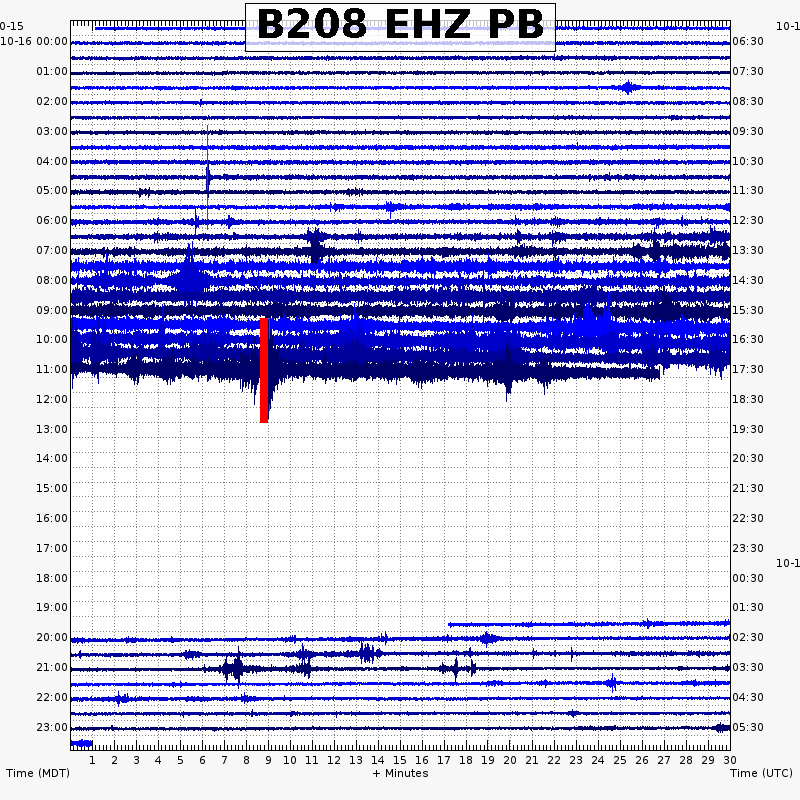This screenshot has height=800, width=800.
Task: Click the 17:30 UTC row label
Action: pos(748,369)
